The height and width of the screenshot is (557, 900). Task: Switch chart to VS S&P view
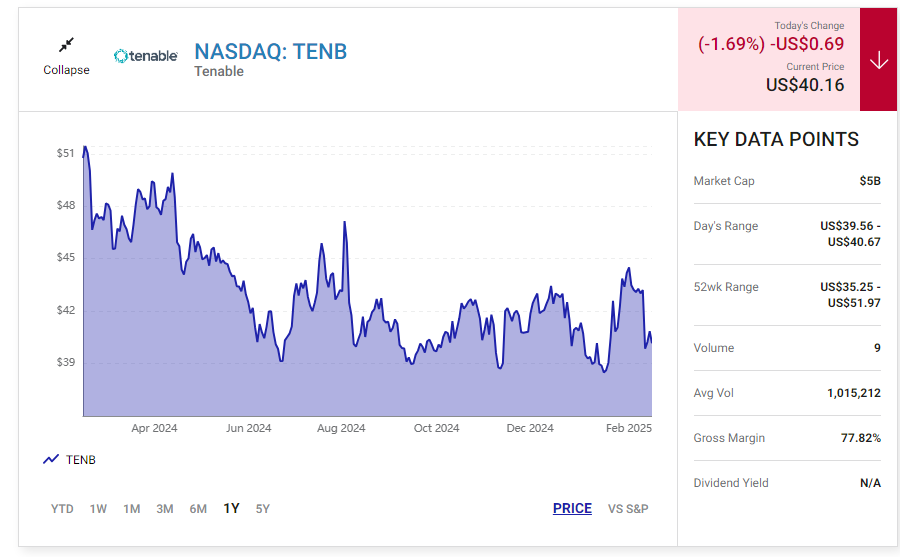click(628, 509)
